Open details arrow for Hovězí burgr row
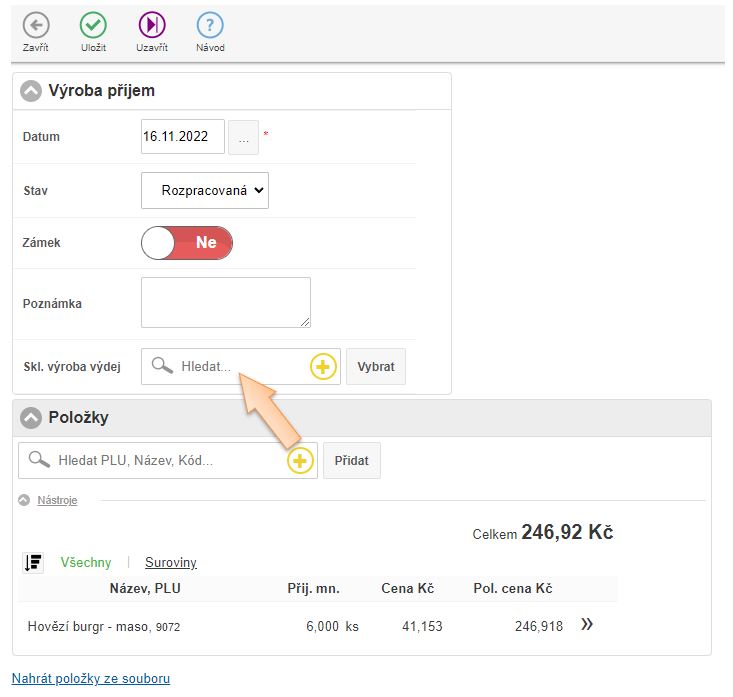This screenshot has height=697, width=733. click(587, 625)
